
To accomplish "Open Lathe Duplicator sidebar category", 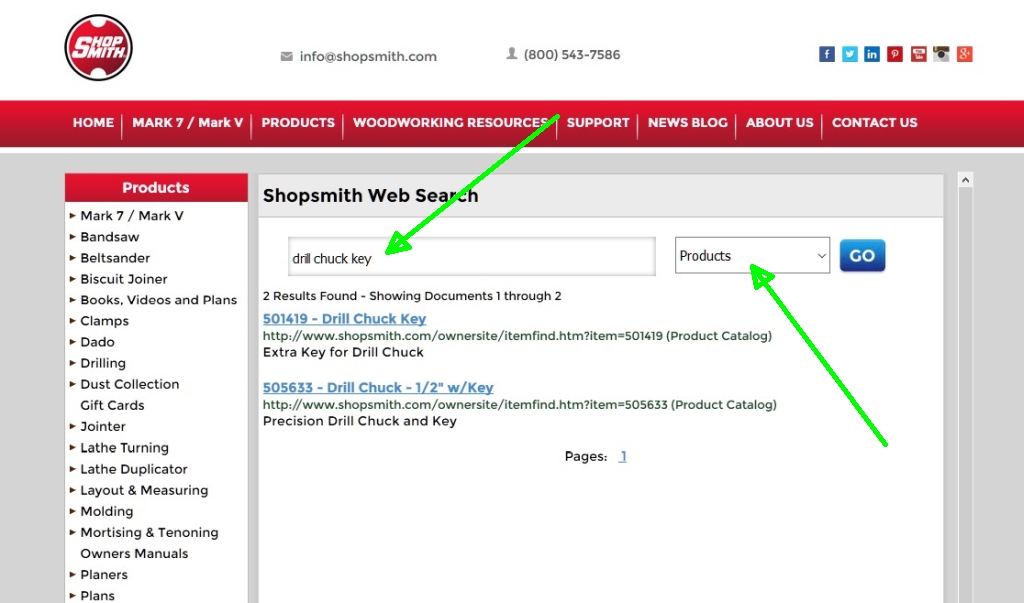I will click(x=133, y=469).
